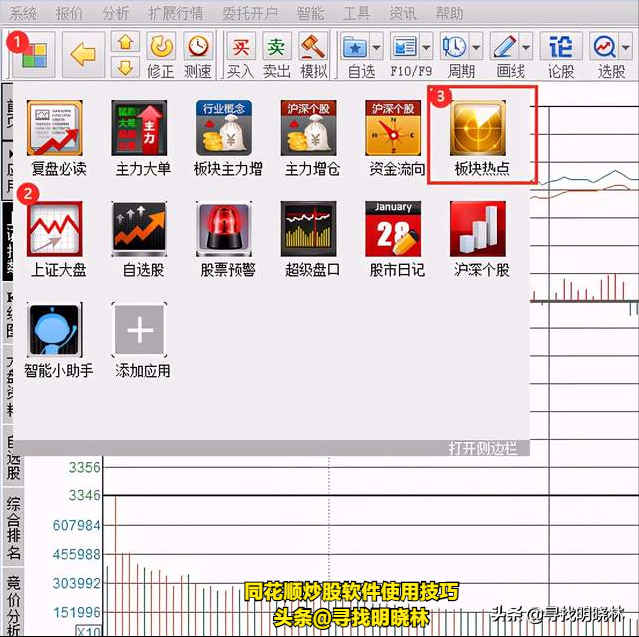The image size is (639, 637).
Task: Expand the F10/F9 dropdown arrow
Action: coord(426,48)
